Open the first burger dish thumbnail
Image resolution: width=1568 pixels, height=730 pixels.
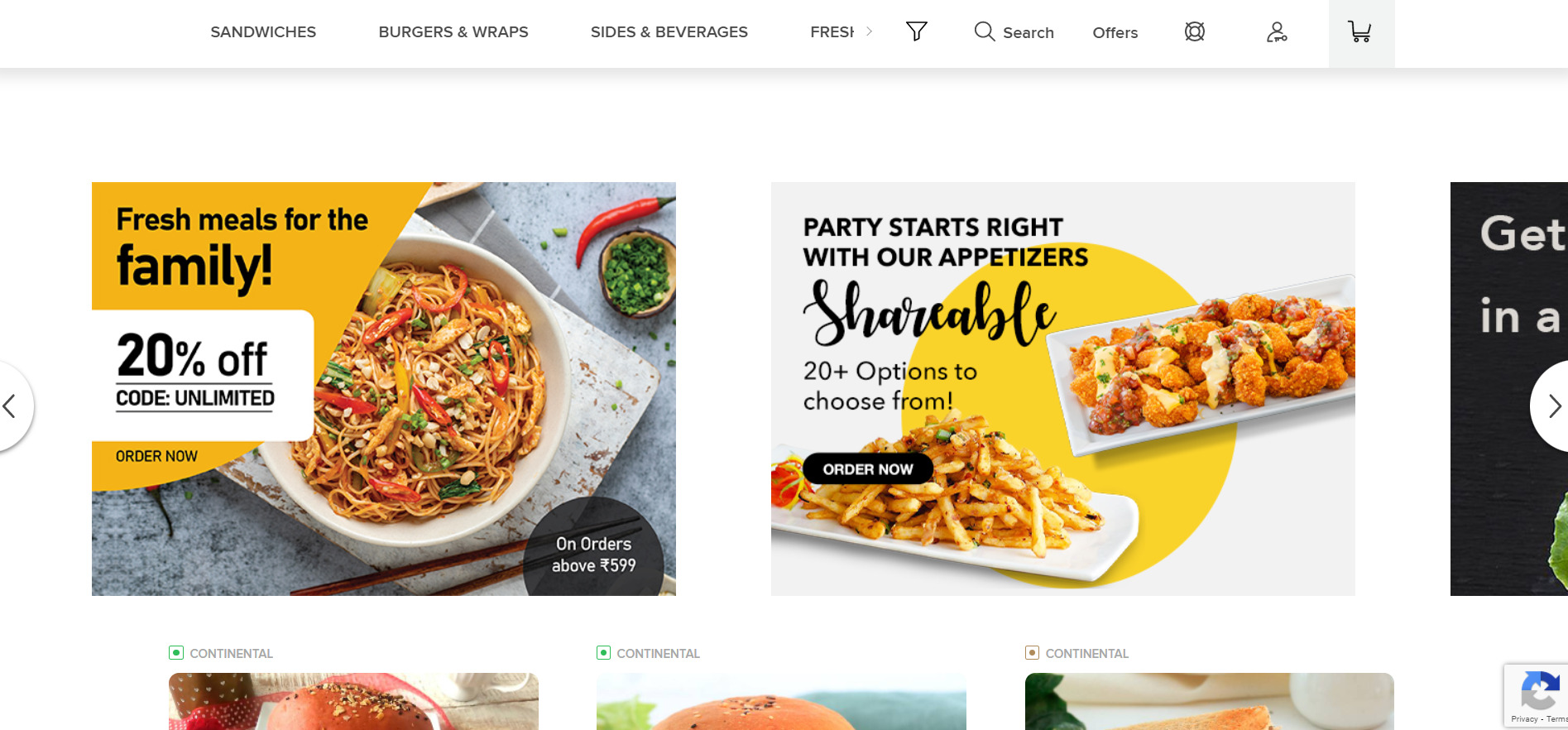coord(353,701)
